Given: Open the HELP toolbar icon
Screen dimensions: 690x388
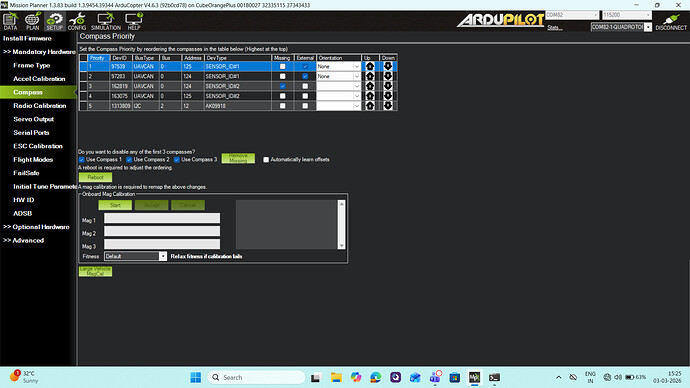Looking at the screenshot, I should point(134,21).
